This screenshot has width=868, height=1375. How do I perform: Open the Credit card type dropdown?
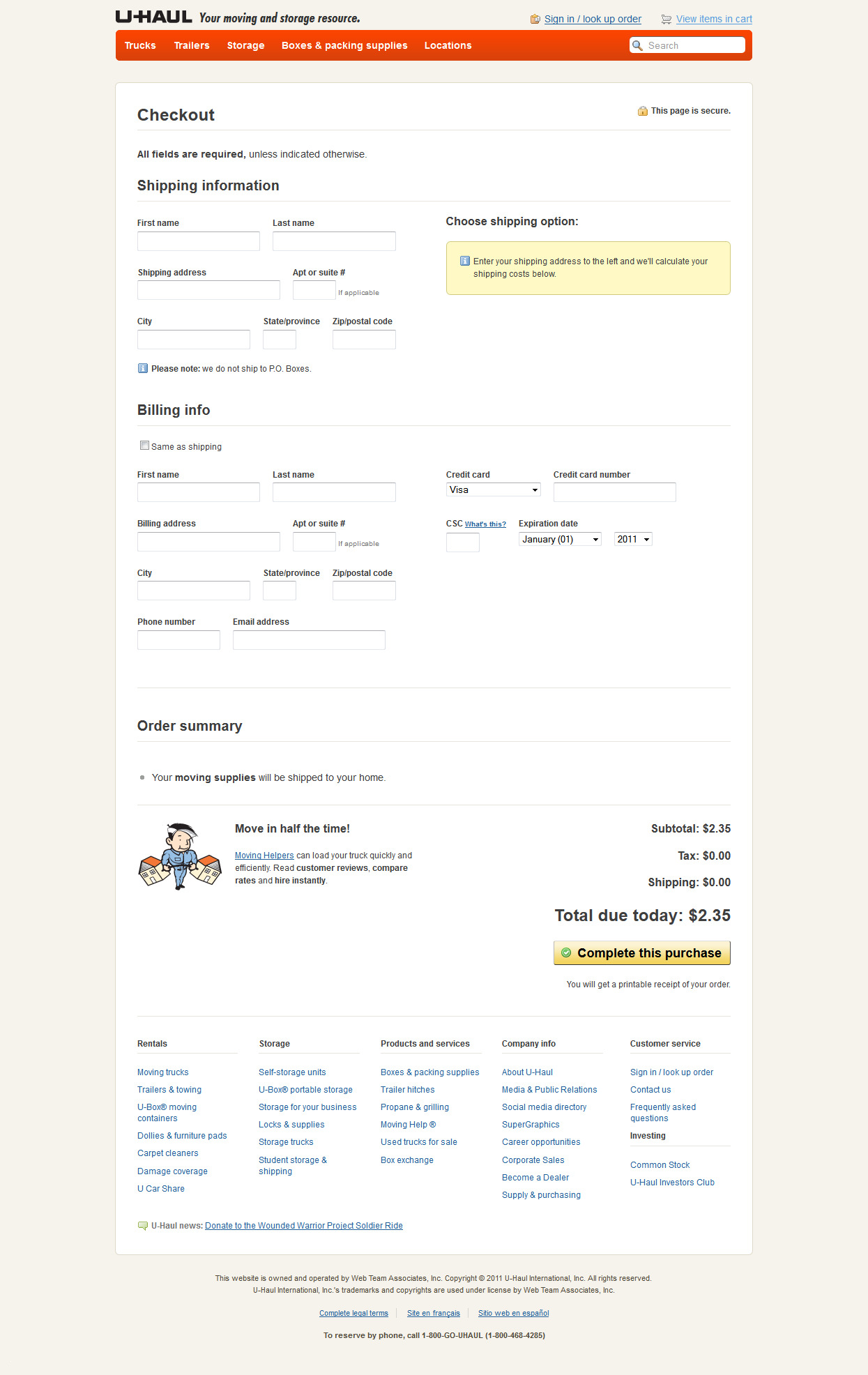click(494, 489)
